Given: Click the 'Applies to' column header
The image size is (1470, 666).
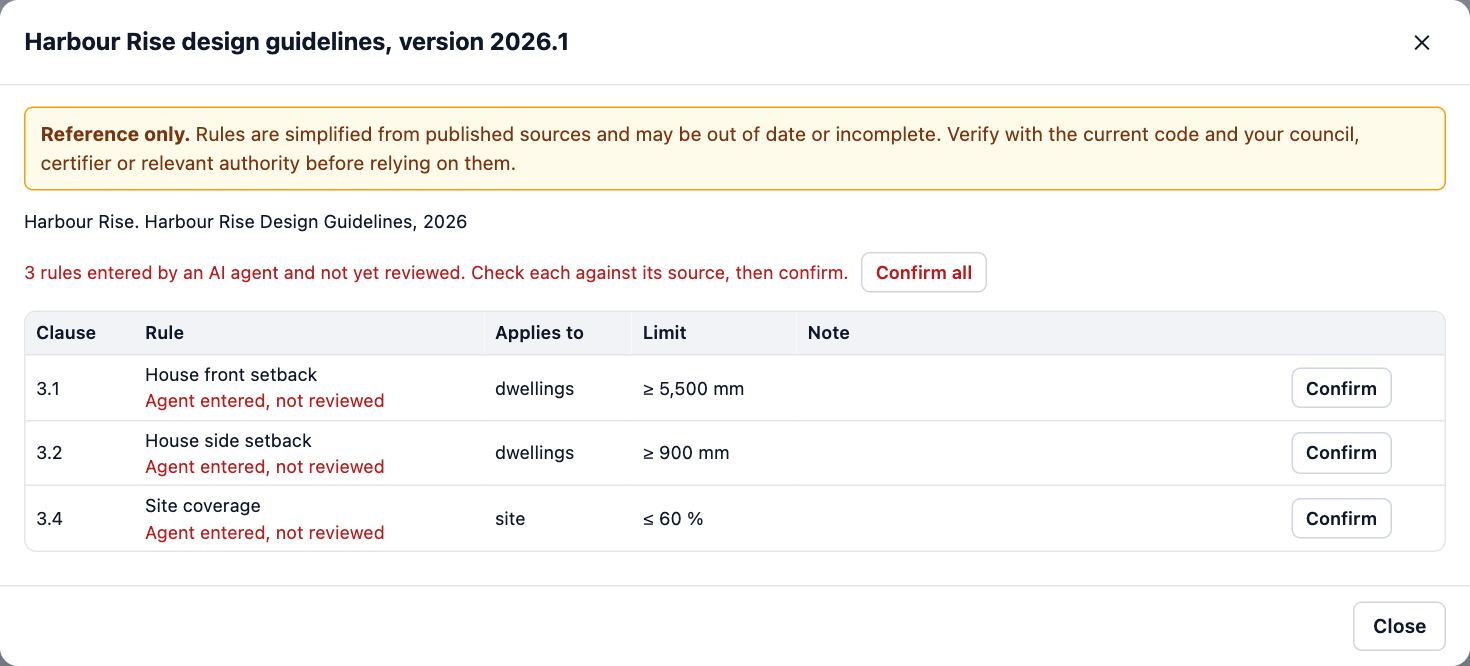Looking at the screenshot, I should pyautogui.click(x=539, y=333).
